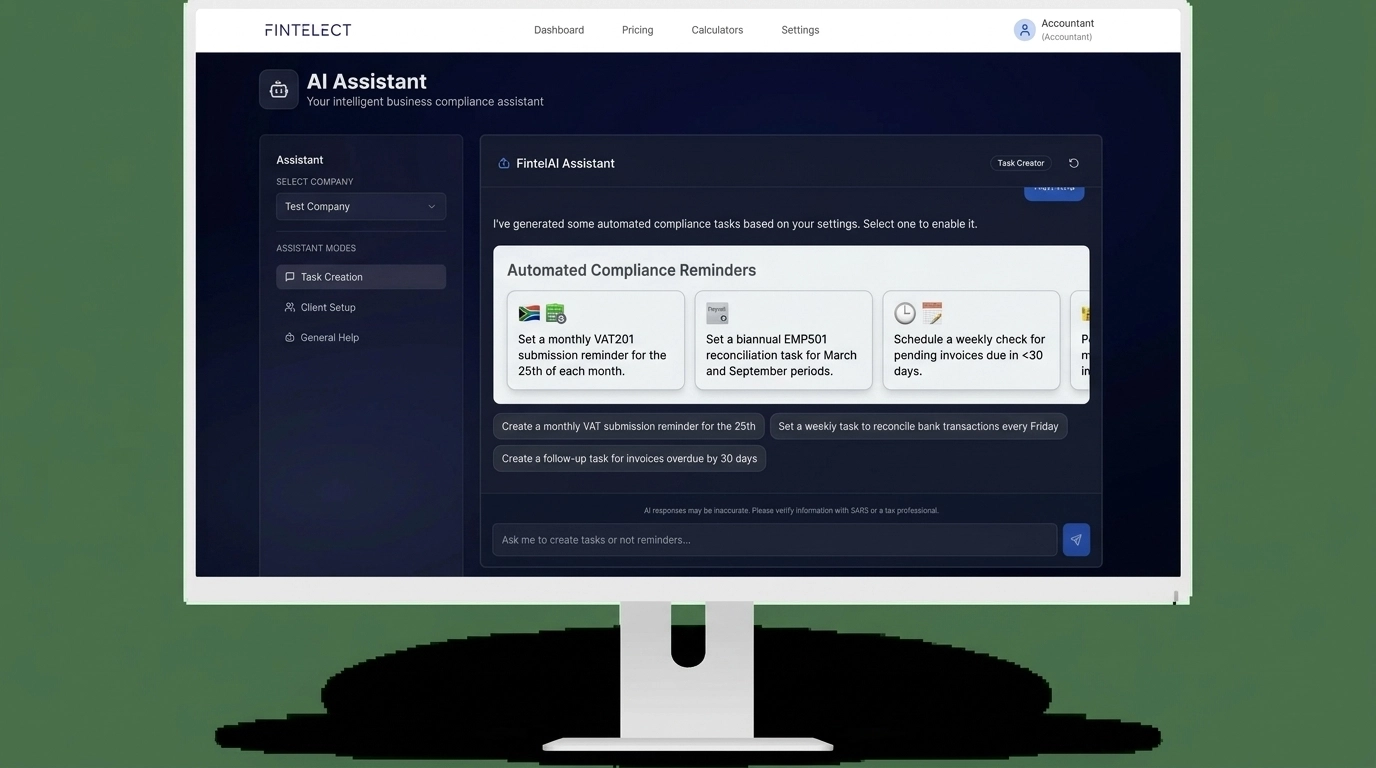
Task: Click the Accountant avatar icon
Action: click(x=1024, y=29)
